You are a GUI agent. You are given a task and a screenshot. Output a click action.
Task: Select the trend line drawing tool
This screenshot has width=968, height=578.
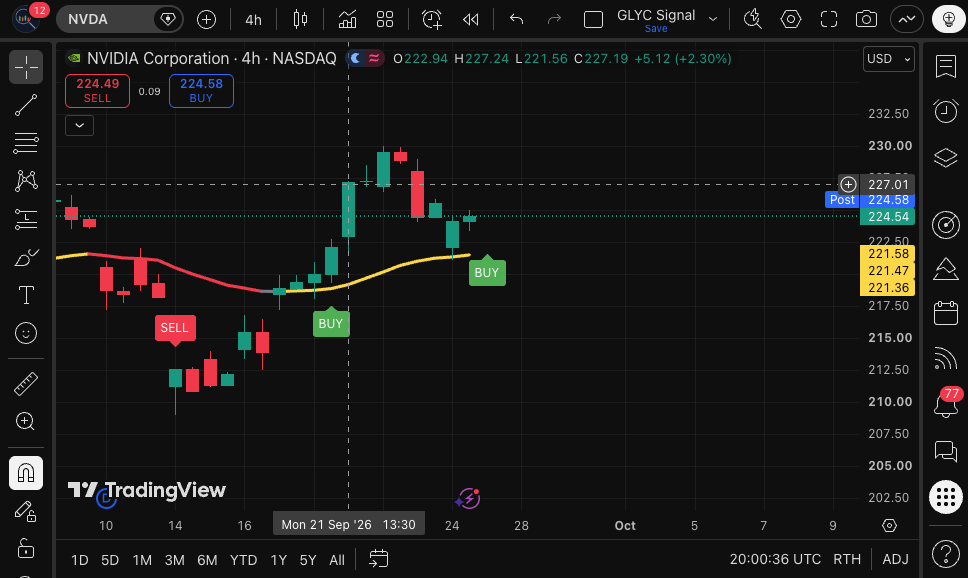(26, 105)
